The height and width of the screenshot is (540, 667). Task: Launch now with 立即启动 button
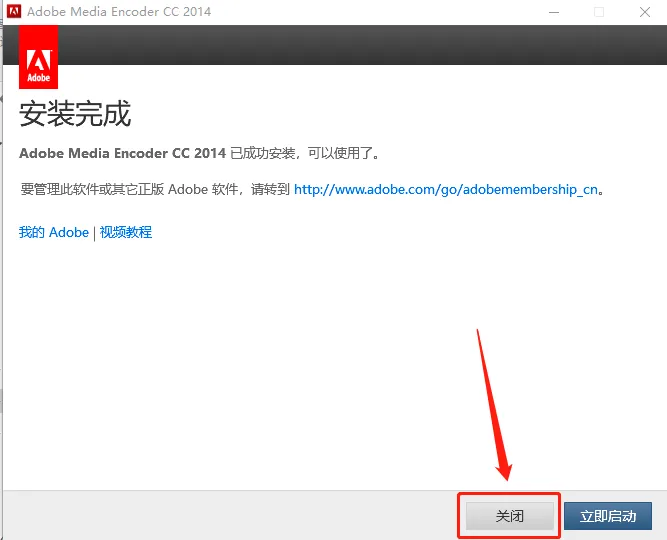coord(608,516)
